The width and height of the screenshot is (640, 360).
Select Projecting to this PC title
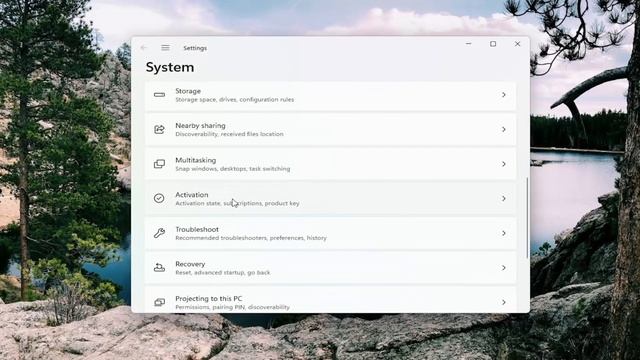[x=209, y=299]
